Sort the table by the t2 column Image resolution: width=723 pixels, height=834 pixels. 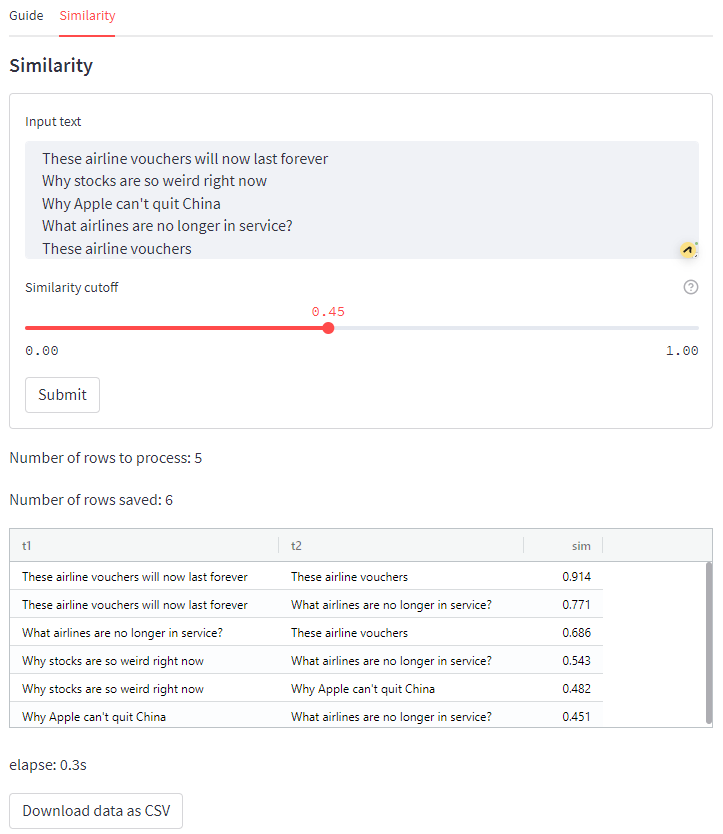coord(297,545)
